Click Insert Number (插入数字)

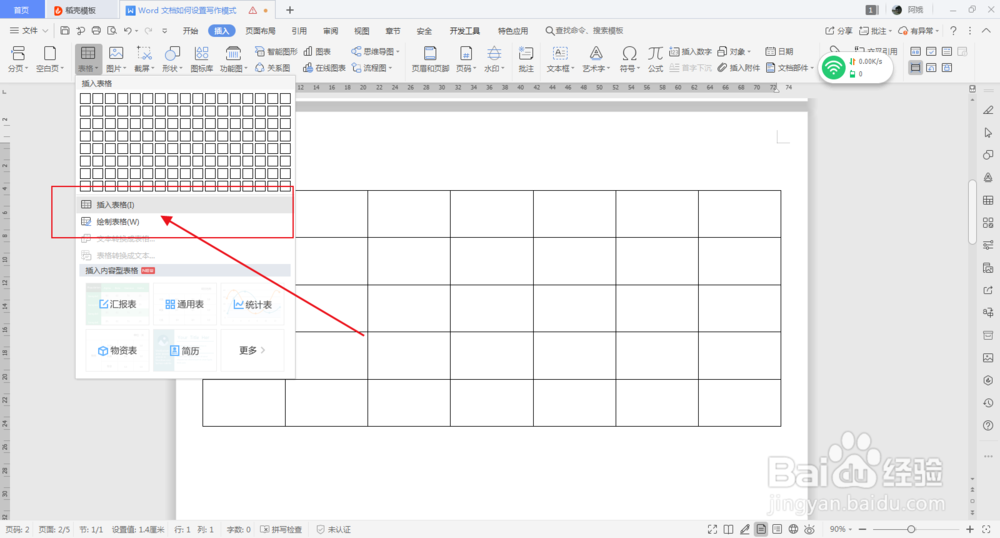click(x=690, y=52)
